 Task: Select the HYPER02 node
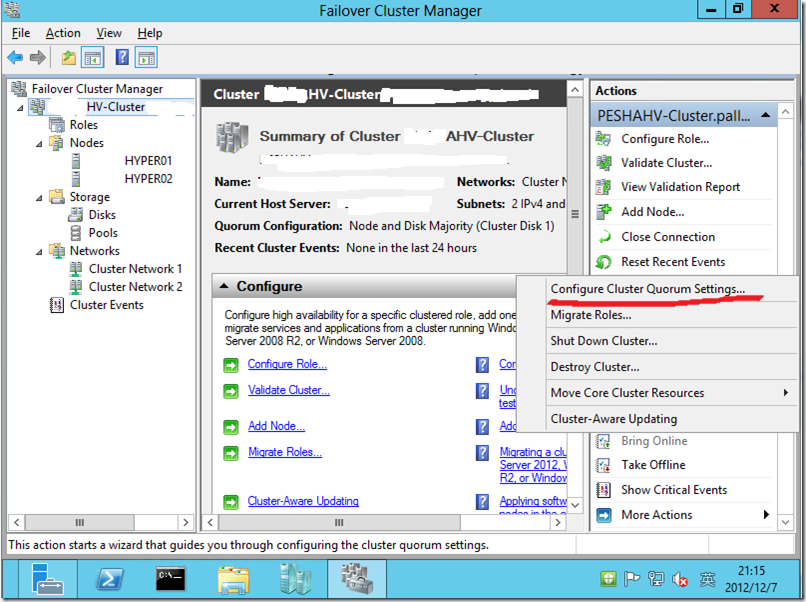pyautogui.click(x=148, y=179)
